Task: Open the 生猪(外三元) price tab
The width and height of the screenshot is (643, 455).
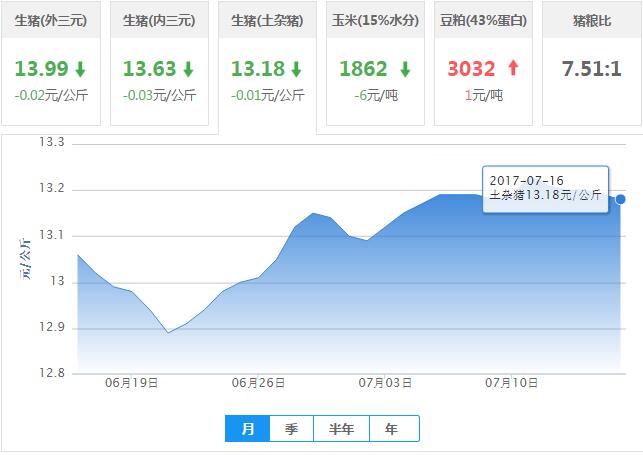Action: [51, 20]
